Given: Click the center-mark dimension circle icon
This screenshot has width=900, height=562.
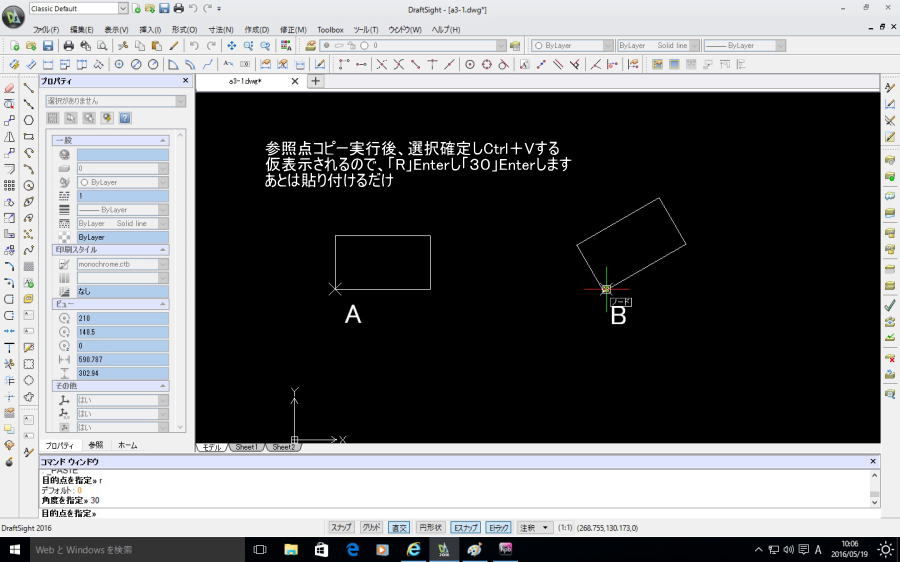Looking at the screenshot, I should [119, 64].
